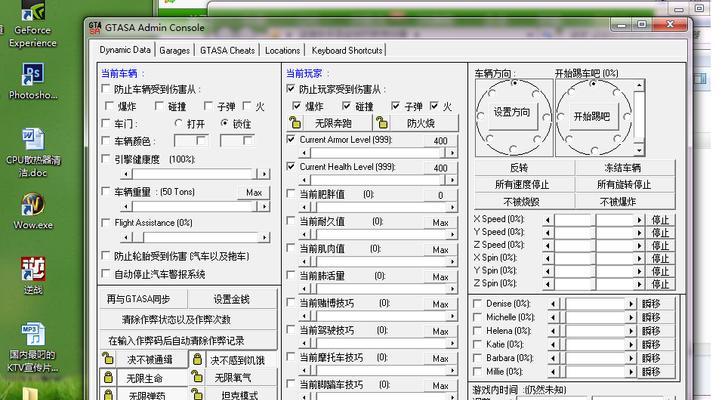The image size is (725, 400).
Task: Click the second 车辆颜色 color swatch
Action: 237,141
